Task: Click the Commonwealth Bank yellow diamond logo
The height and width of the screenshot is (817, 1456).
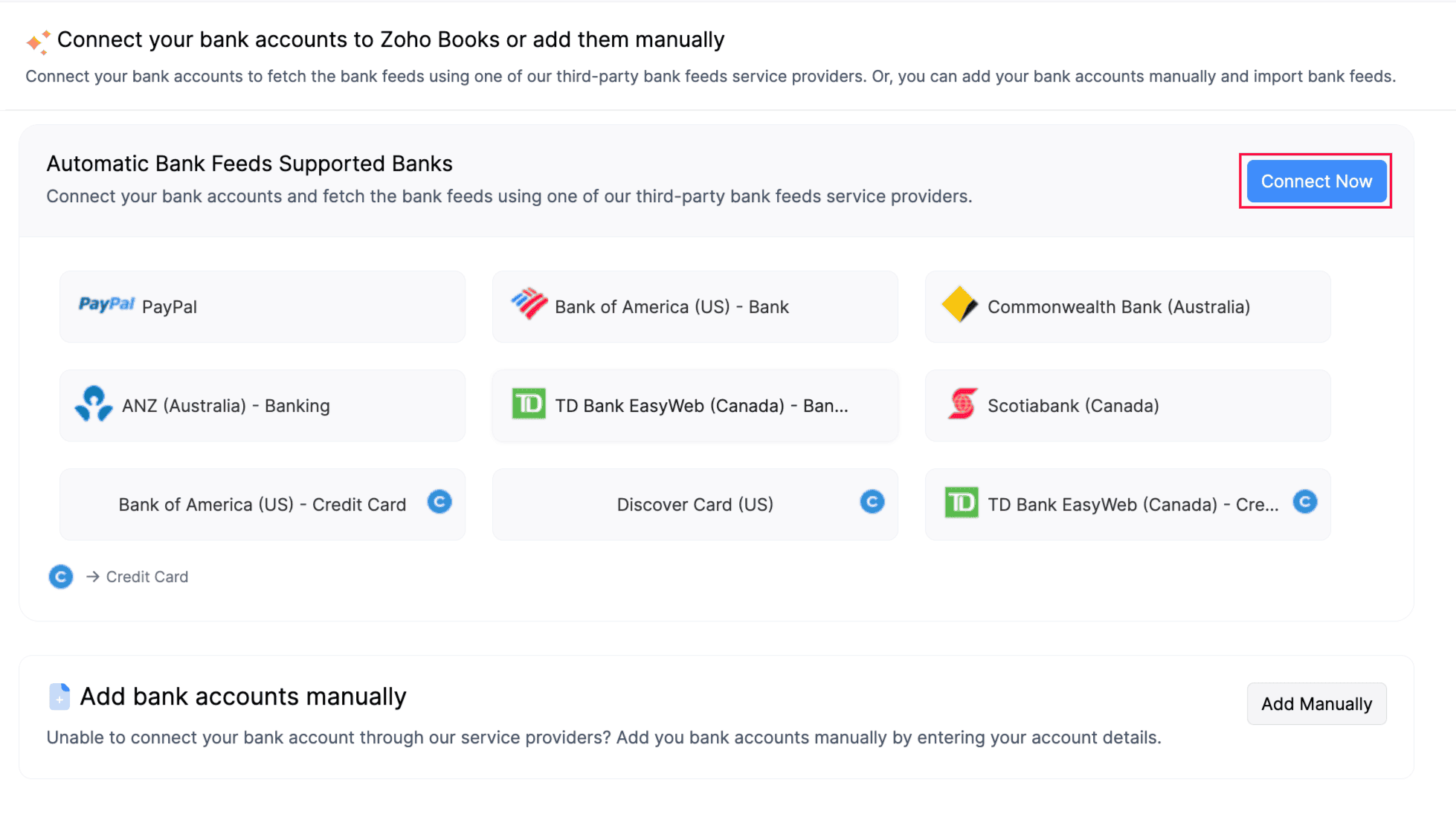Action: [959, 305]
